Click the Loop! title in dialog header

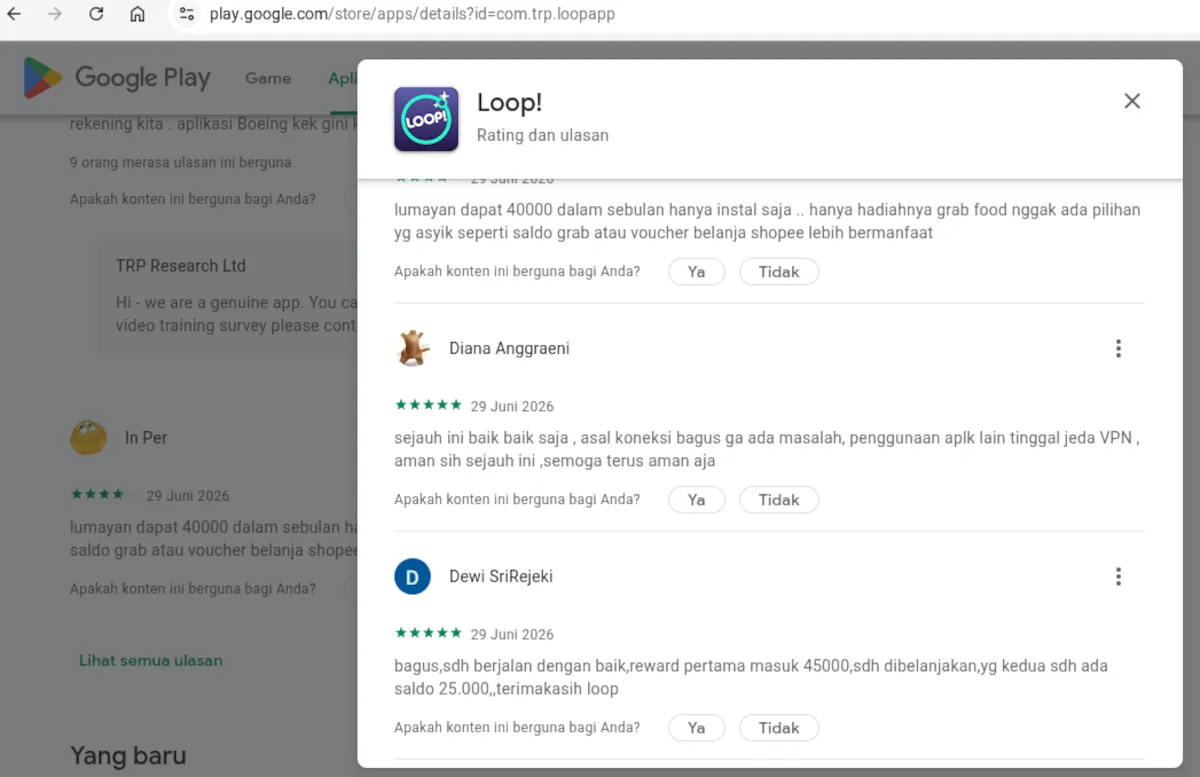click(x=509, y=103)
